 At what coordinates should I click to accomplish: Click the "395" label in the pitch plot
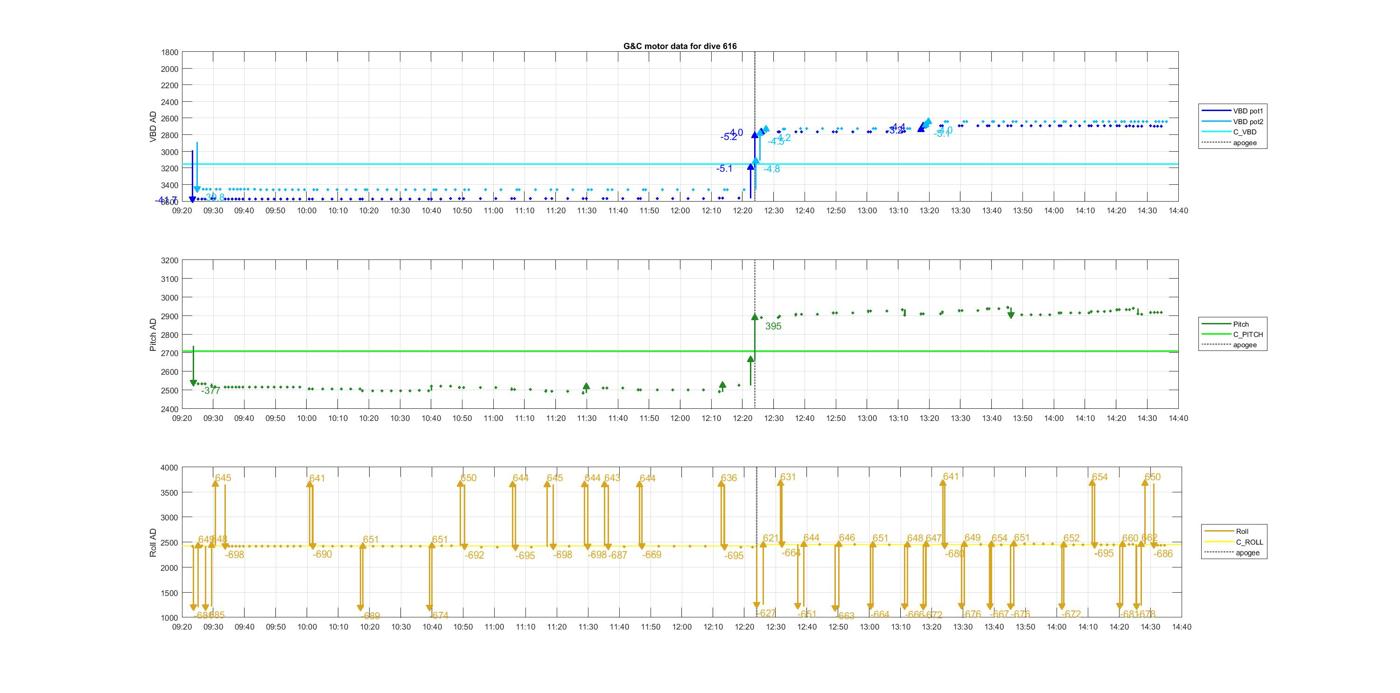pyautogui.click(x=773, y=326)
